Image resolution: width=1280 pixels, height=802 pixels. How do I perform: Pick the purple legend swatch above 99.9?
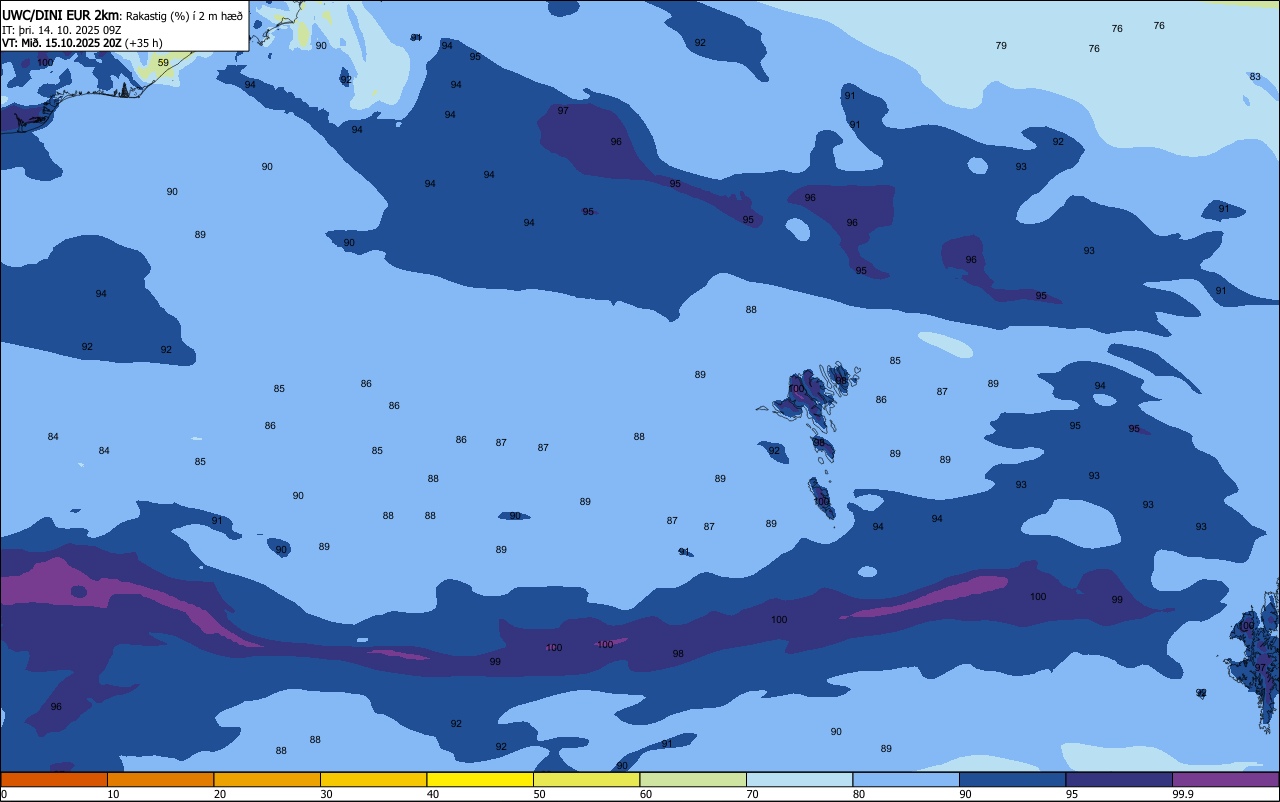click(1225, 779)
